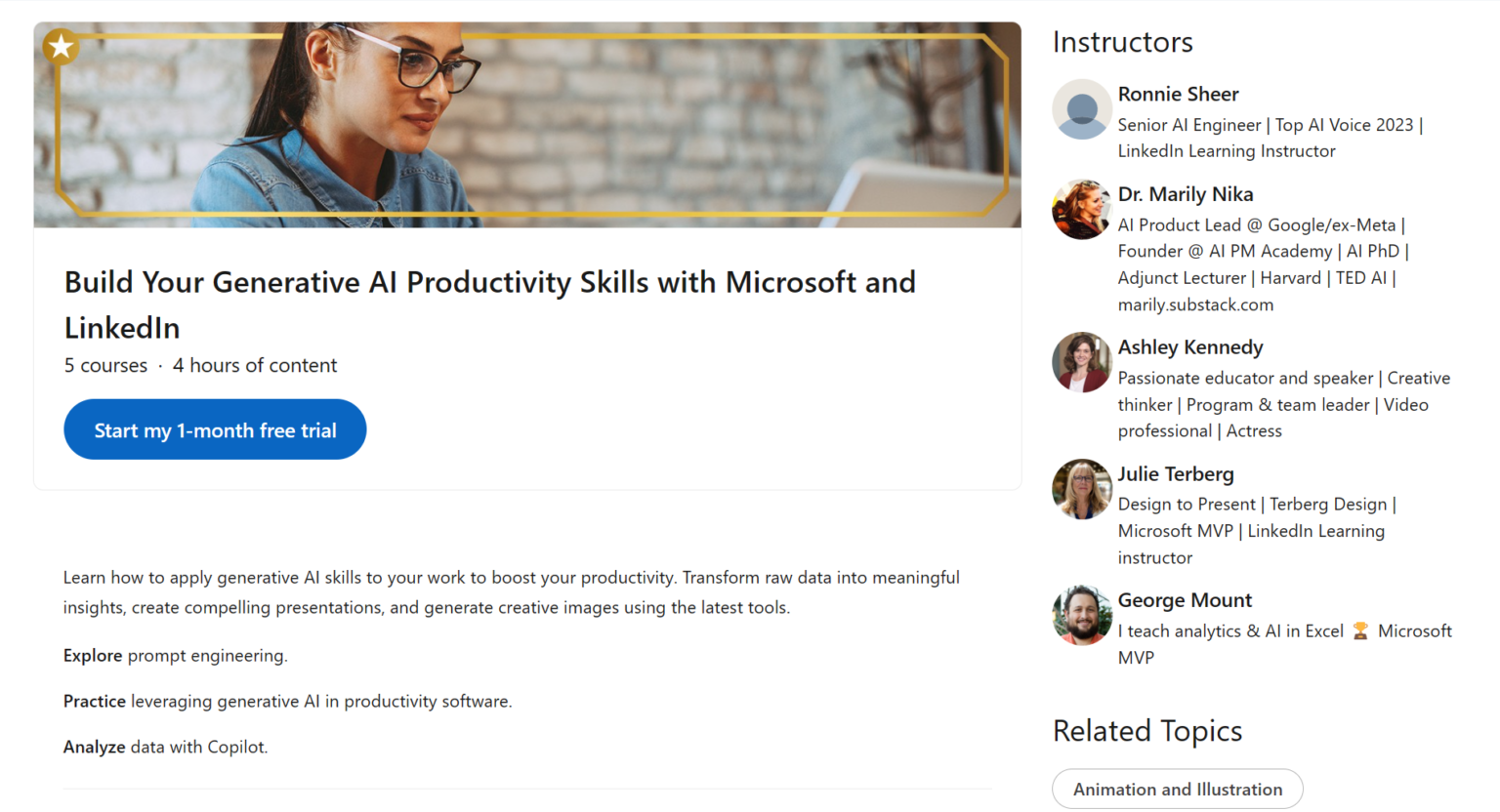Click the Dr. Marily Nika name link
1500x812 pixels.
pyautogui.click(x=1185, y=194)
